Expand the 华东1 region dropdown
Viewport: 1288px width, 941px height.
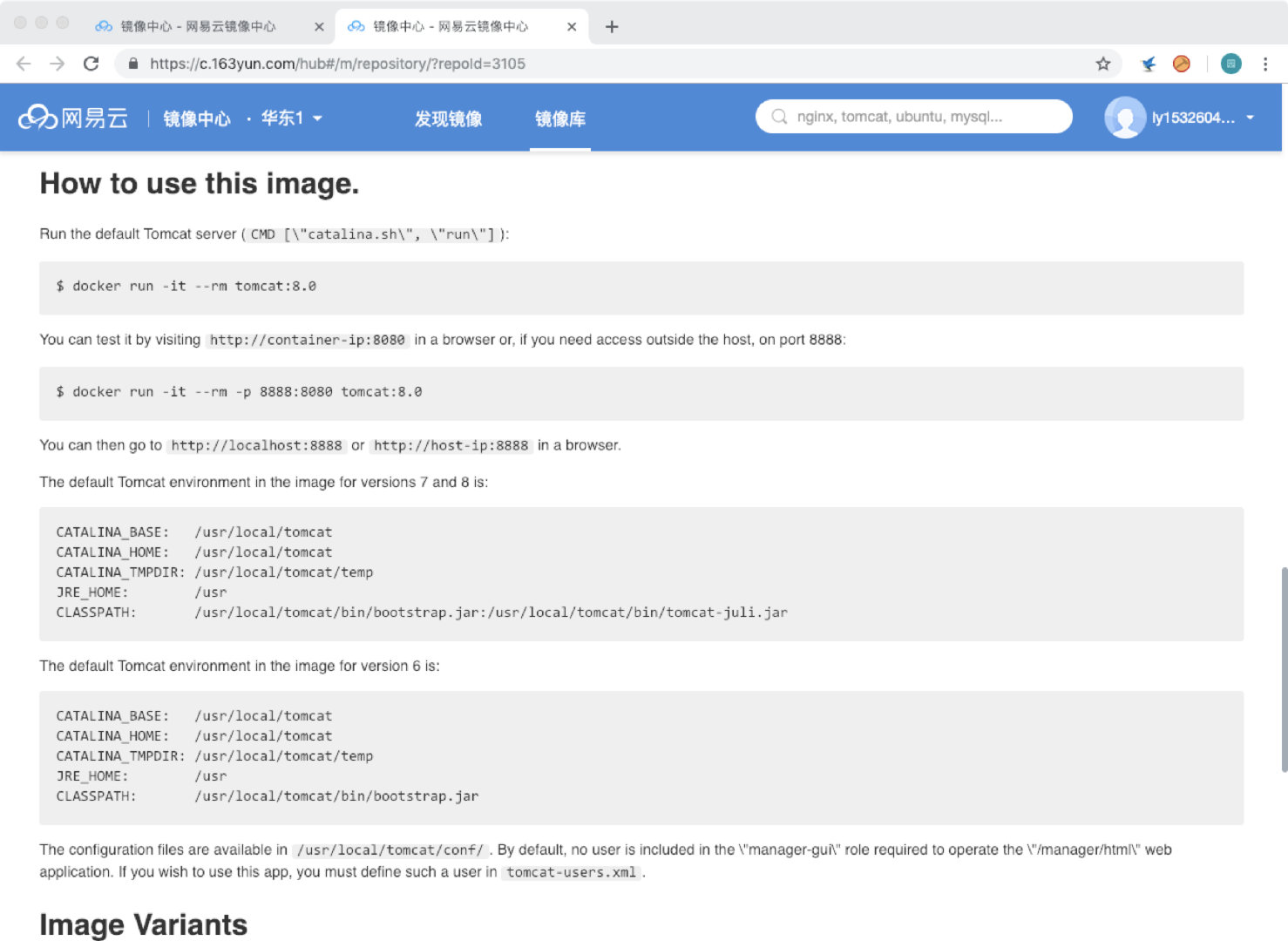click(291, 118)
